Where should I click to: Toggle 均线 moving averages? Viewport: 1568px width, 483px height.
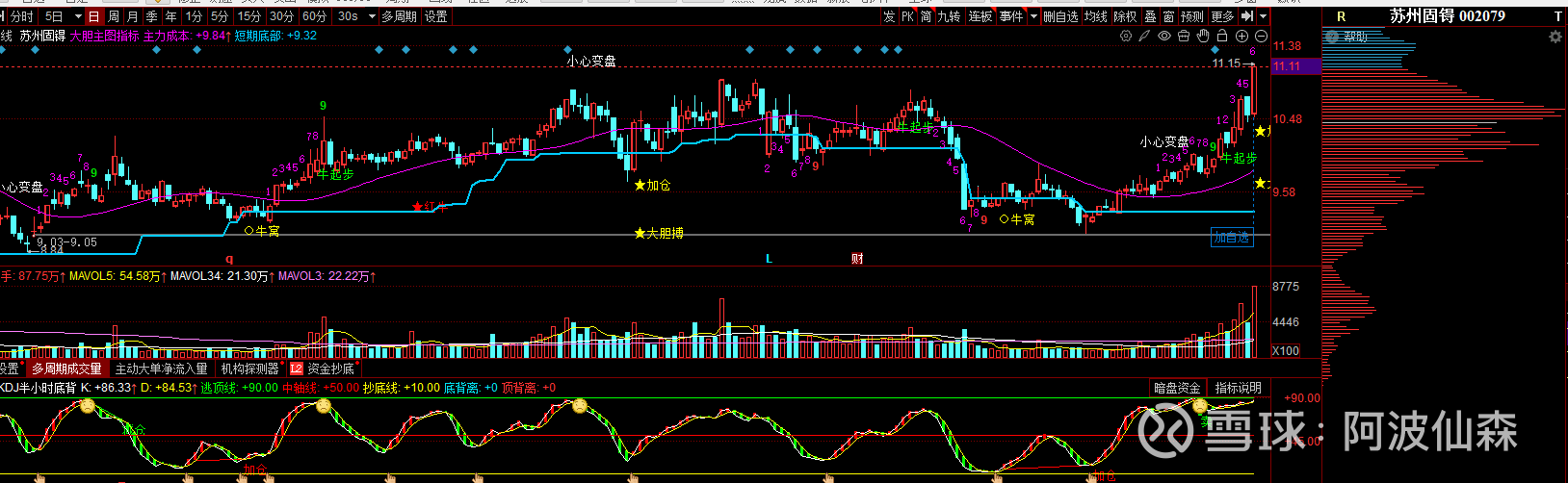coord(1096,16)
